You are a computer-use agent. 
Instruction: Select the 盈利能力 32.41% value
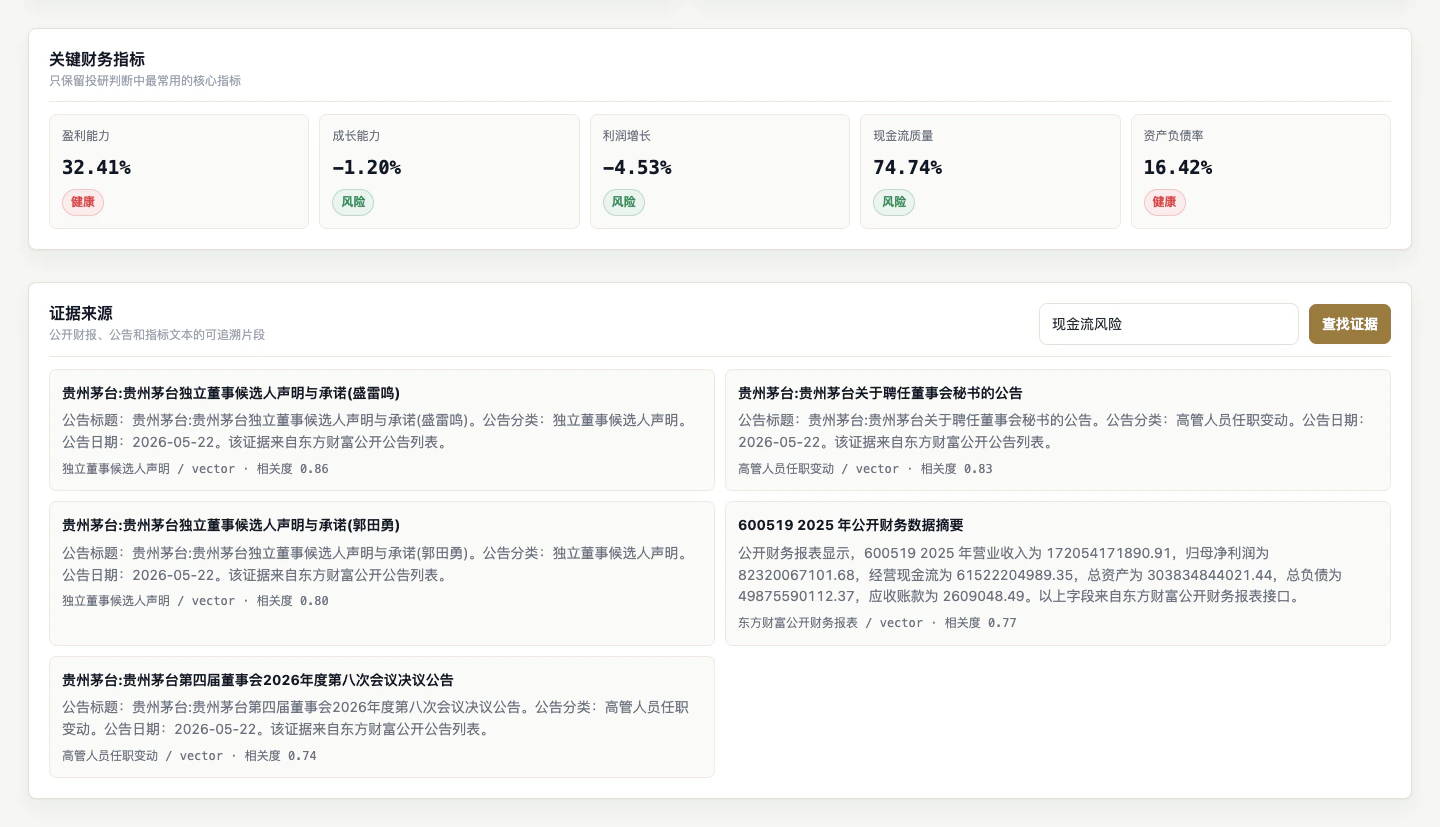click(x=96, y=168)
